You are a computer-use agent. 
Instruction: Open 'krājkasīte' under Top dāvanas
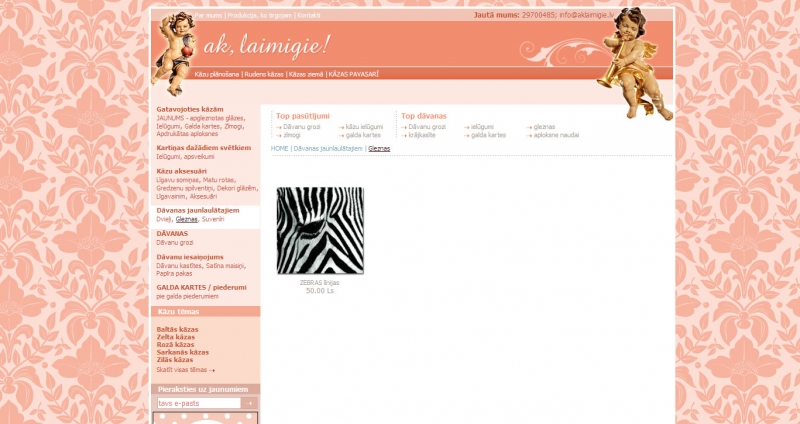421,135
